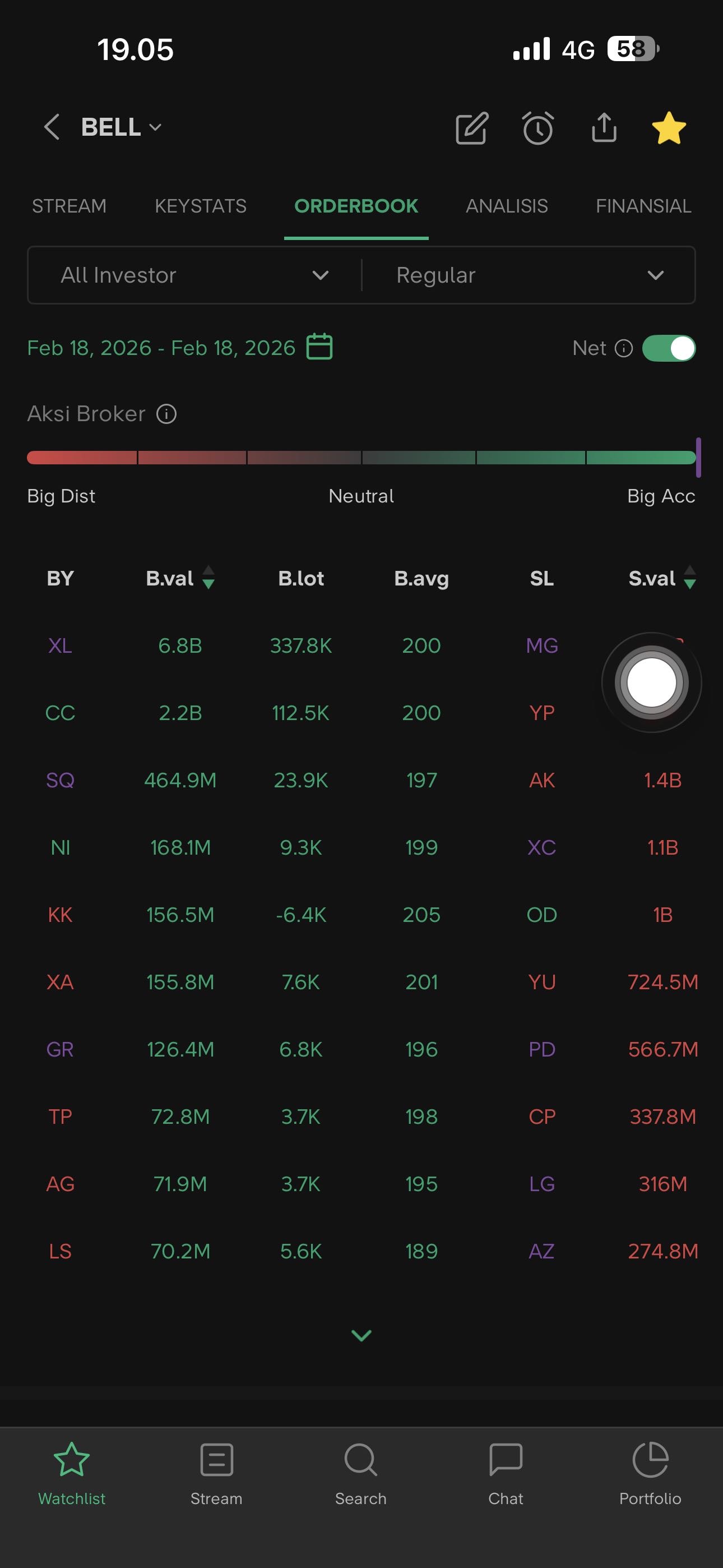Remove BELL from favorites via star icon
The height and width of the screenshot is (1568, 723).
coord(668,128)
